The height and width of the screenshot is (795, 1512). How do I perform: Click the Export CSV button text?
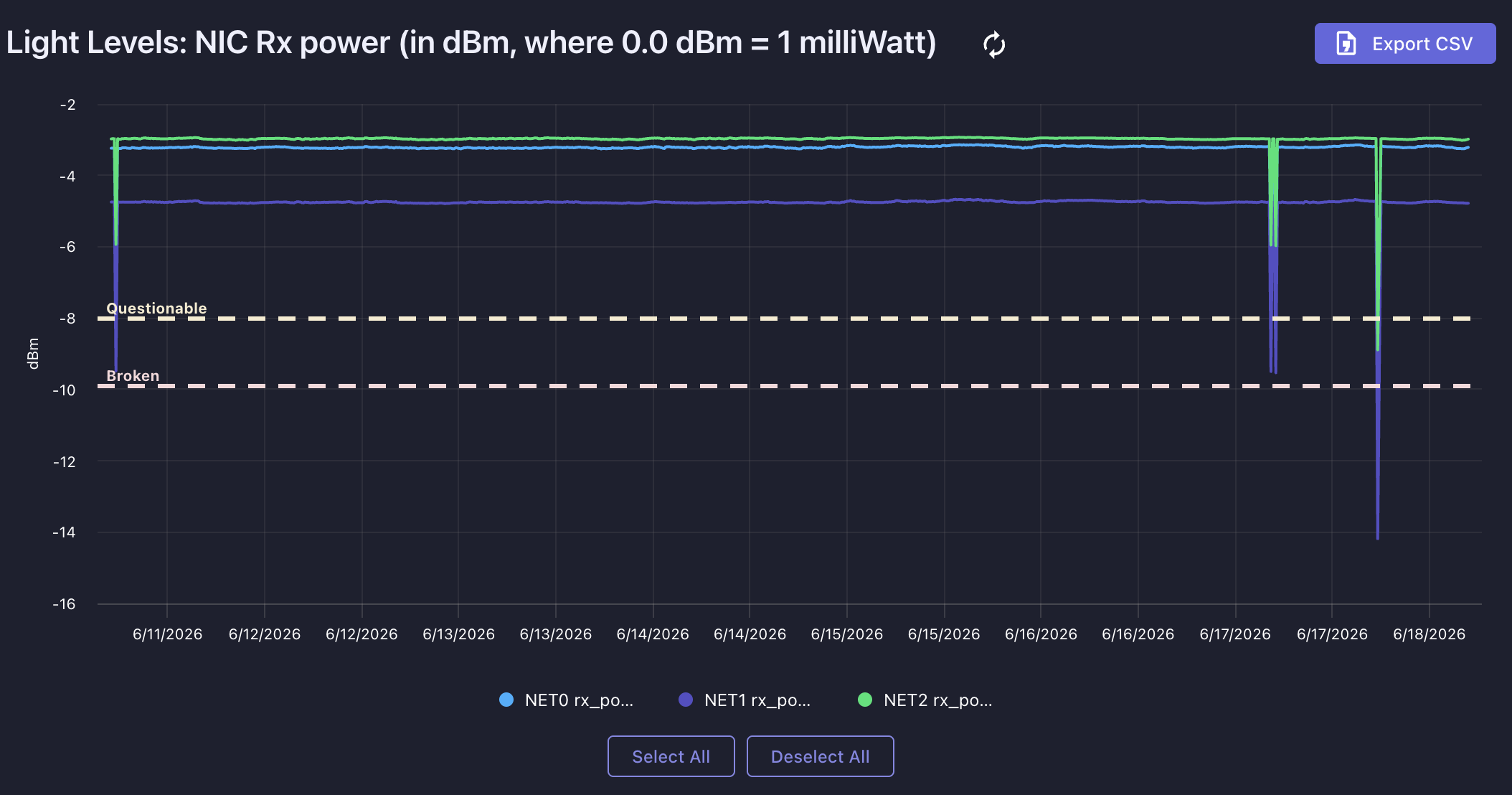pos(1422,44)
